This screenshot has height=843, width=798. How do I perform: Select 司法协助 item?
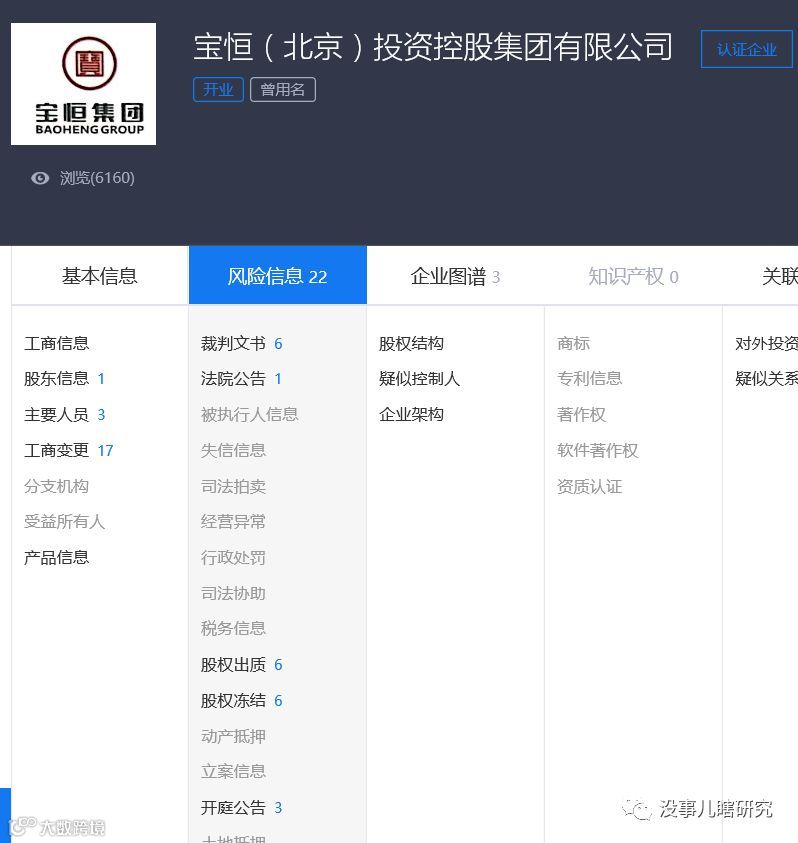[233, 593]
